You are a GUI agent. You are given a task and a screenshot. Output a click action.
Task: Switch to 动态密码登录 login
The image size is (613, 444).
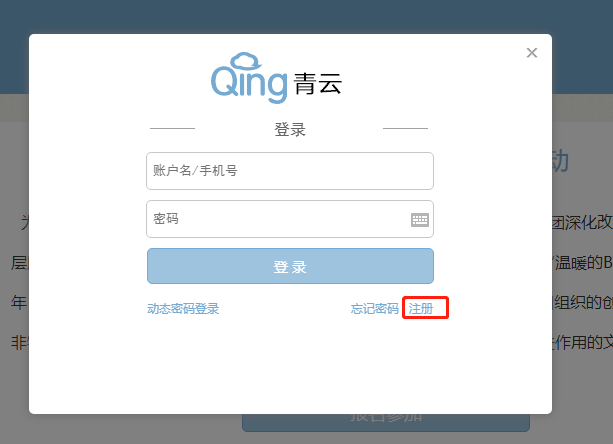183,309
